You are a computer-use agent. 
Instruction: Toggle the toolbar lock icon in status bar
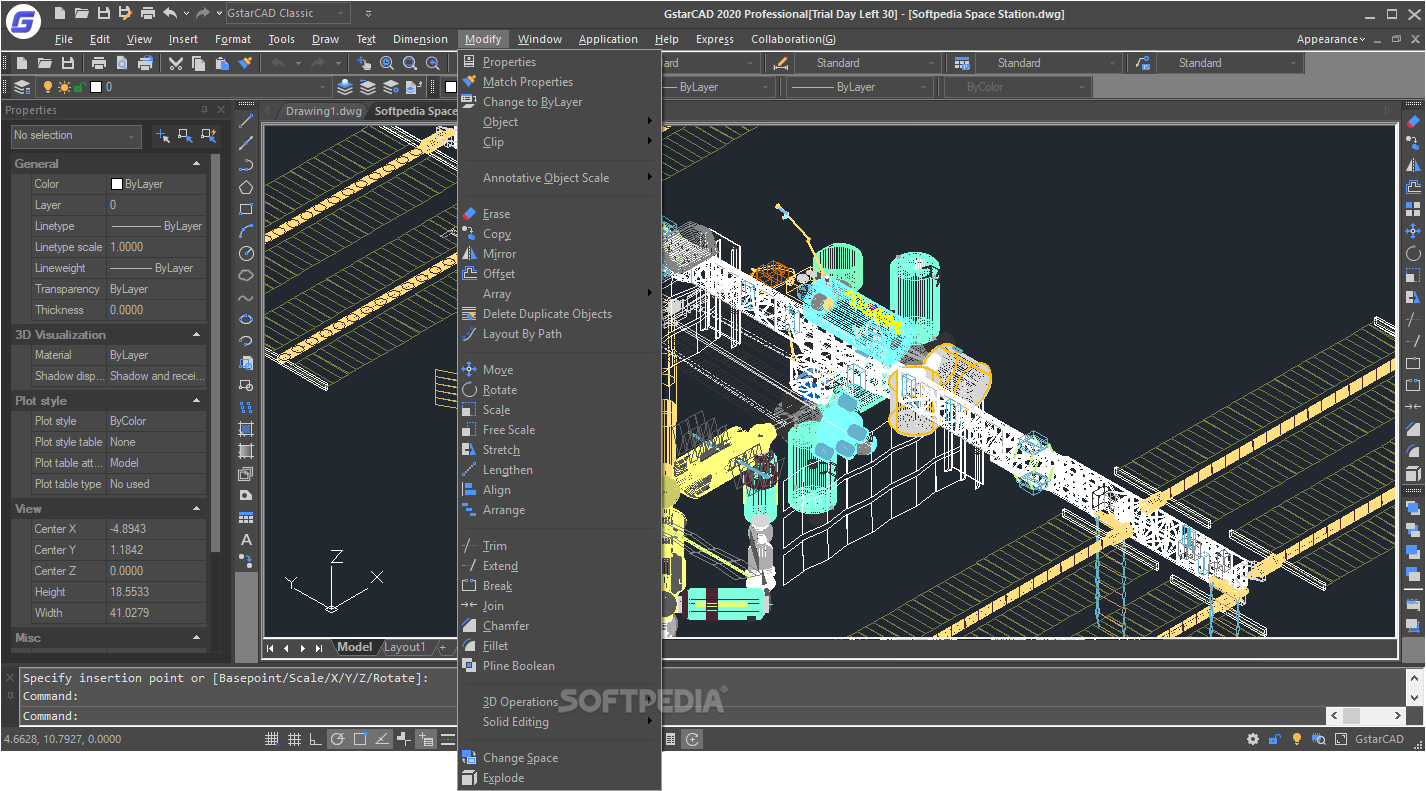(1275, 740)
